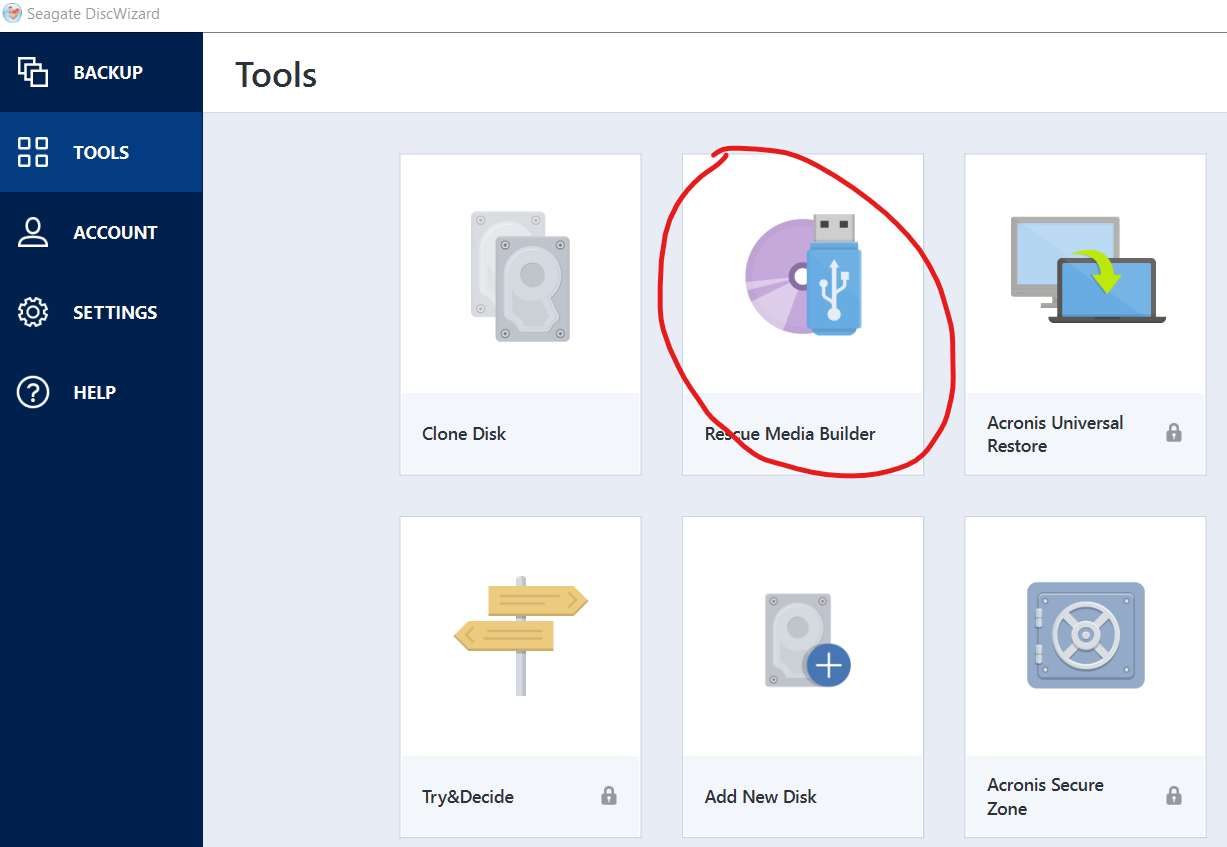Click the Tools grid icon in sidebar
The image size is (1227, 847).
point(33,152)
